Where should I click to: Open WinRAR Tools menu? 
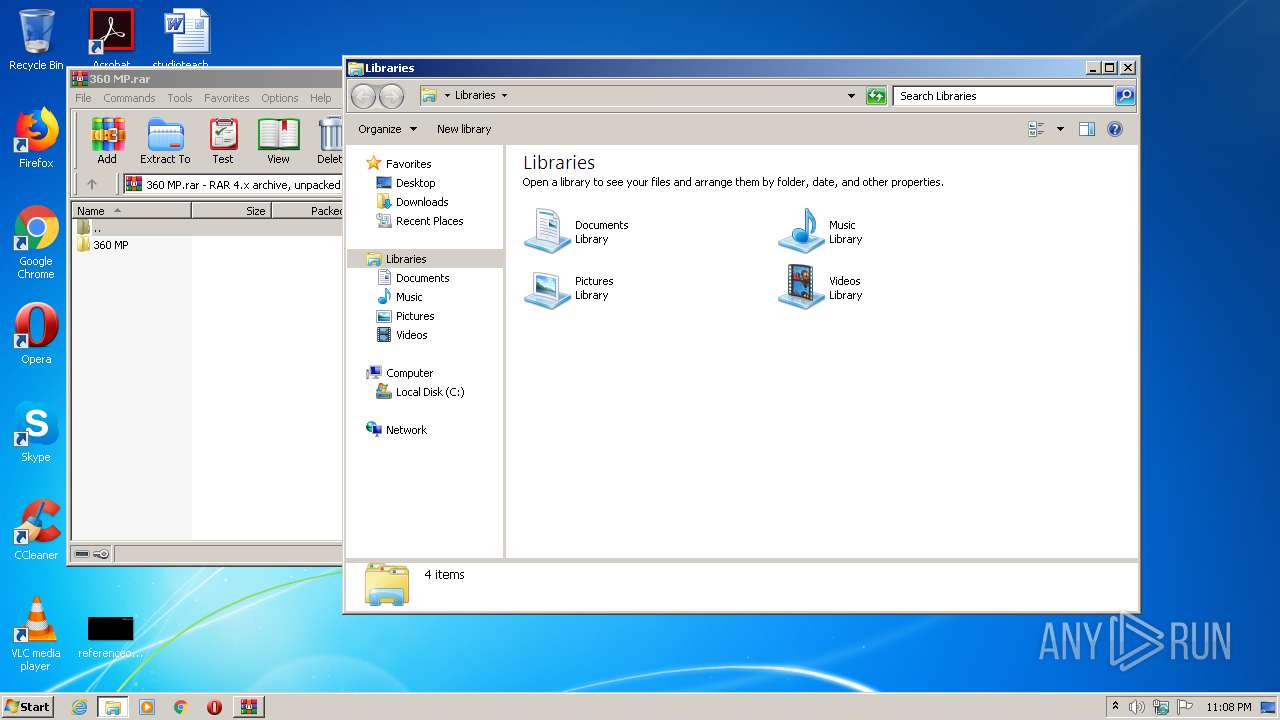pos(180,98)
